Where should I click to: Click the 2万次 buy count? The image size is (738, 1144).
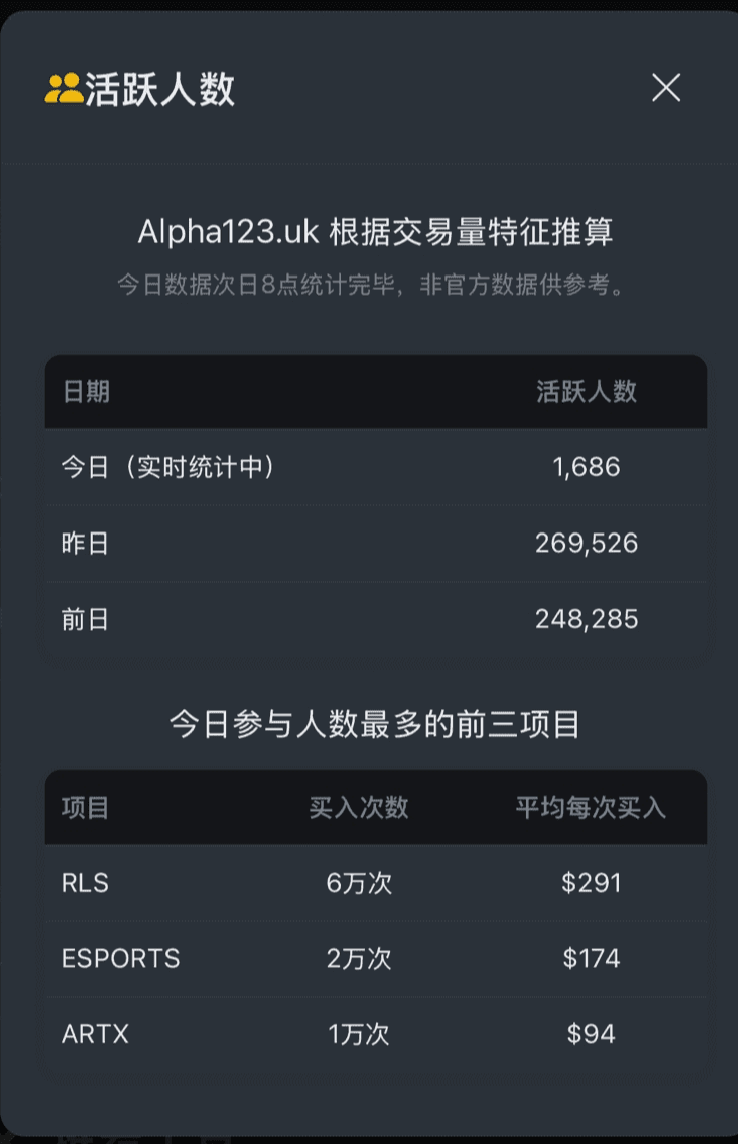pyautogui.click(x=359, y=959)
